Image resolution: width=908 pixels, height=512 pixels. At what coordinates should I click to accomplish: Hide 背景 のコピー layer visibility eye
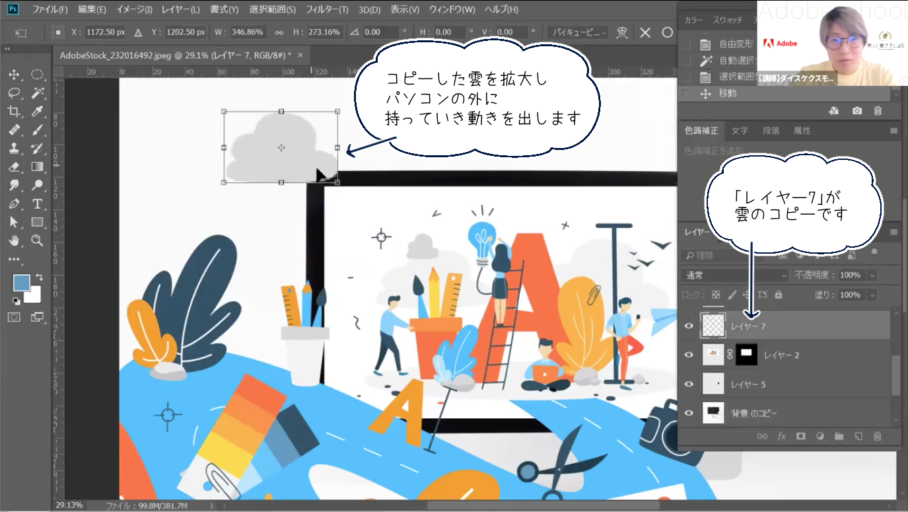pyautogui.click(x=689, y=413)
